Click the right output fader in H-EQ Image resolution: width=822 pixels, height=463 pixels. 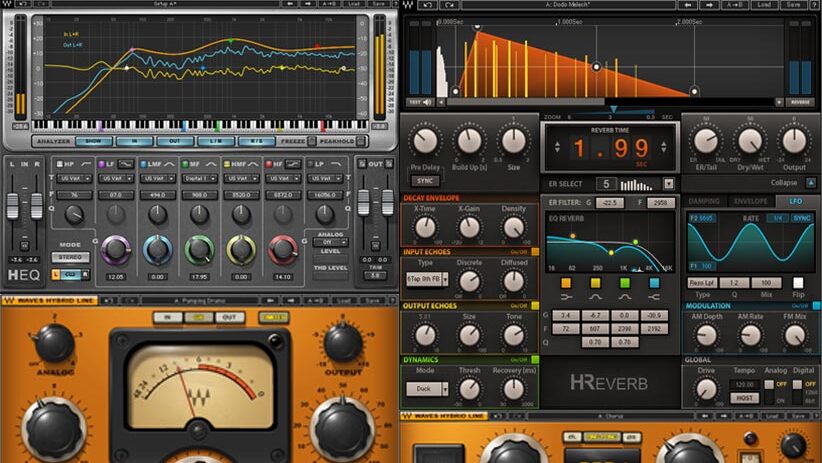click(x=387, y=202)
